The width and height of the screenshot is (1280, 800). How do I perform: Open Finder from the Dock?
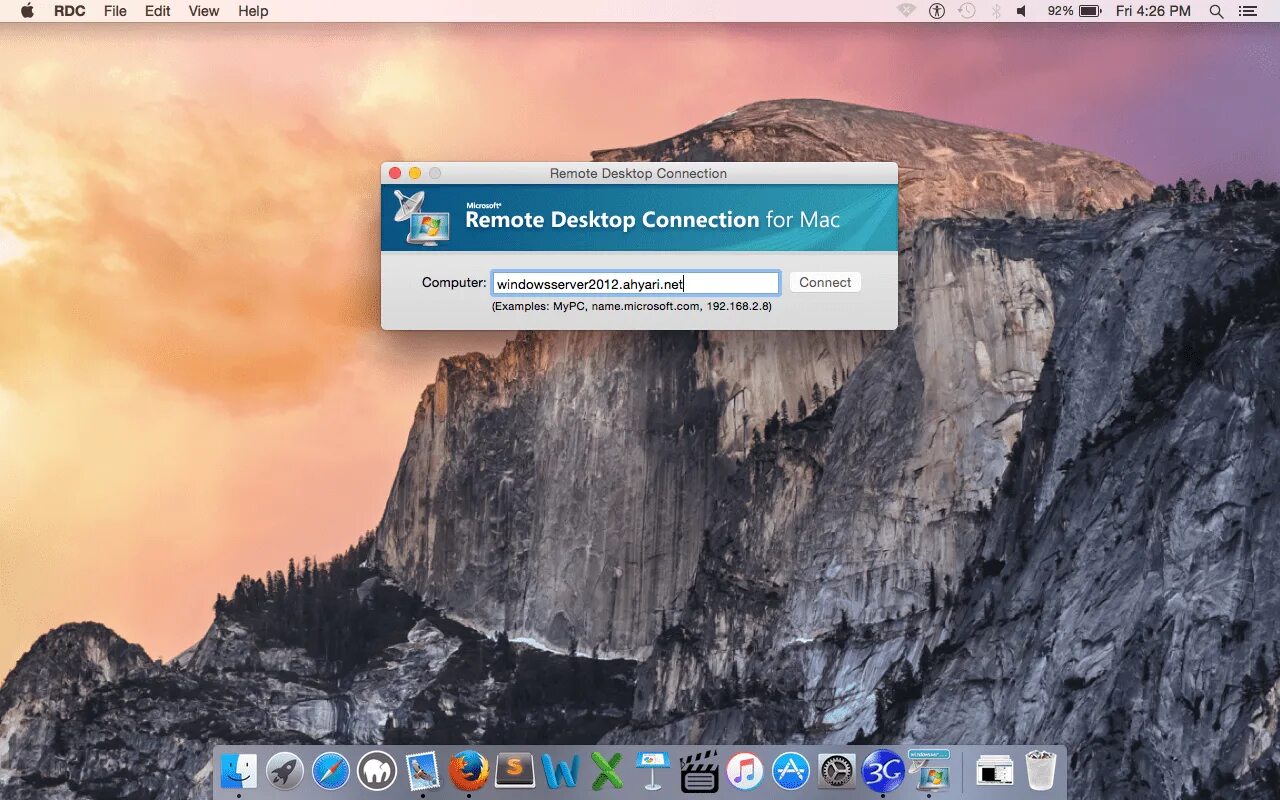[239, 771]
